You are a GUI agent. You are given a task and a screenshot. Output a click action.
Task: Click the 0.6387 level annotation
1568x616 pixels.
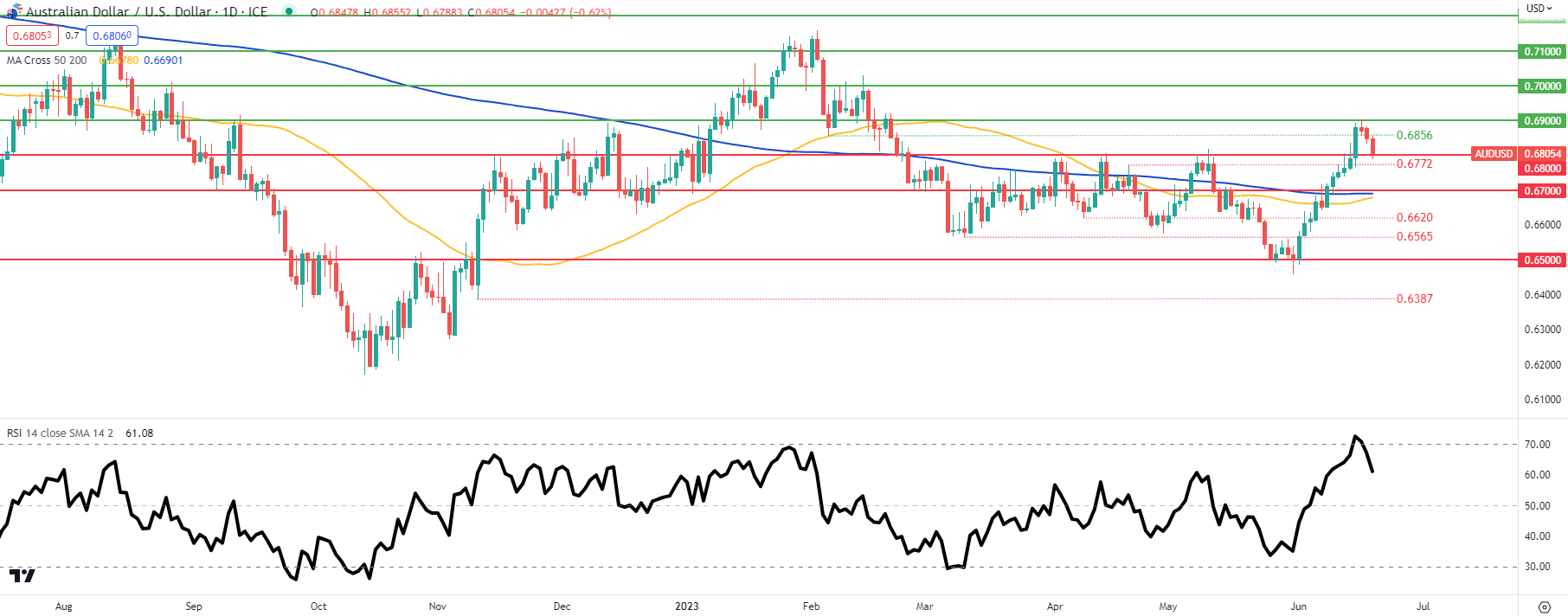[1415, 298]
